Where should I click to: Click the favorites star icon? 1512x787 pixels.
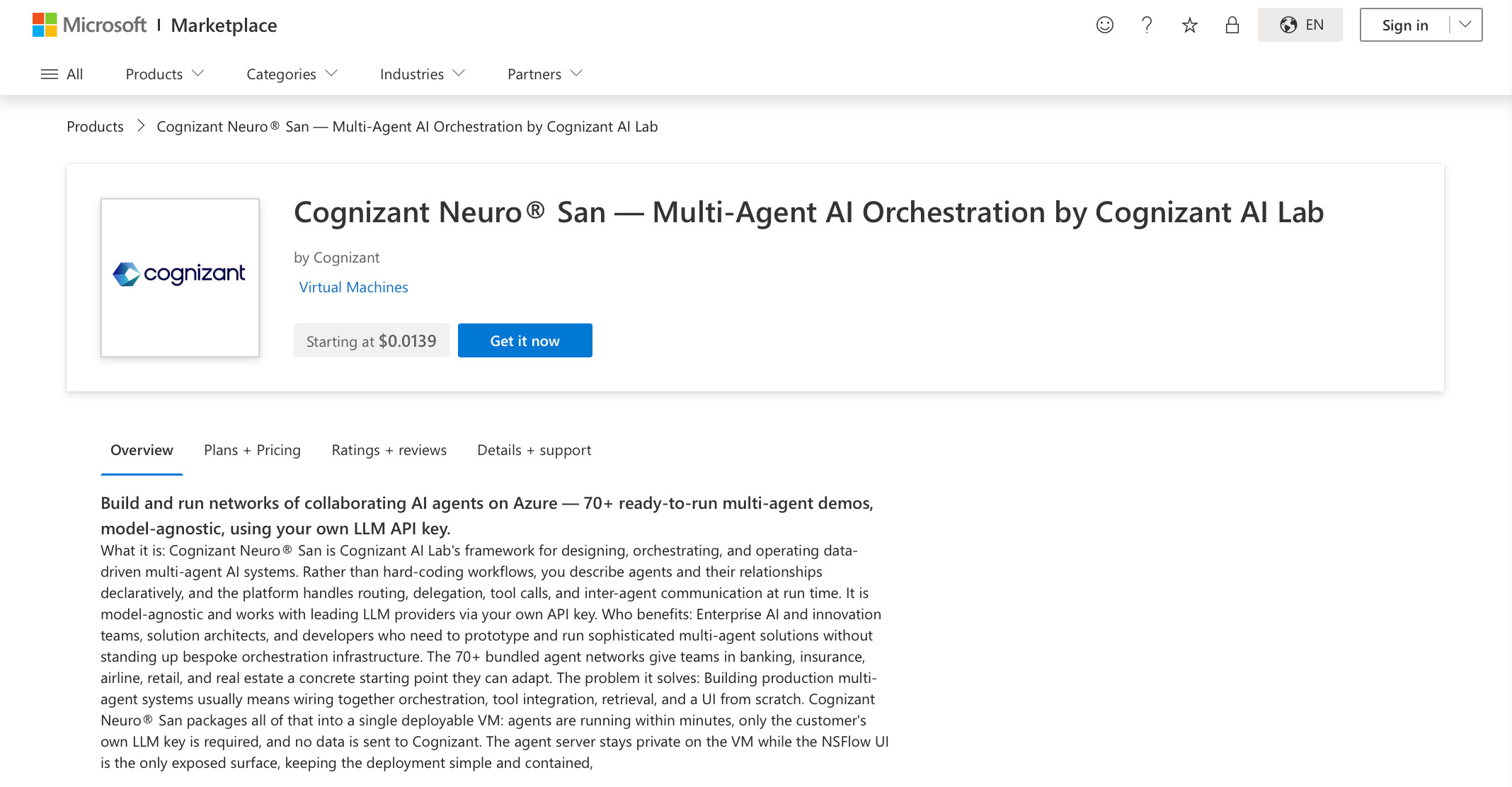(1190, 25)
